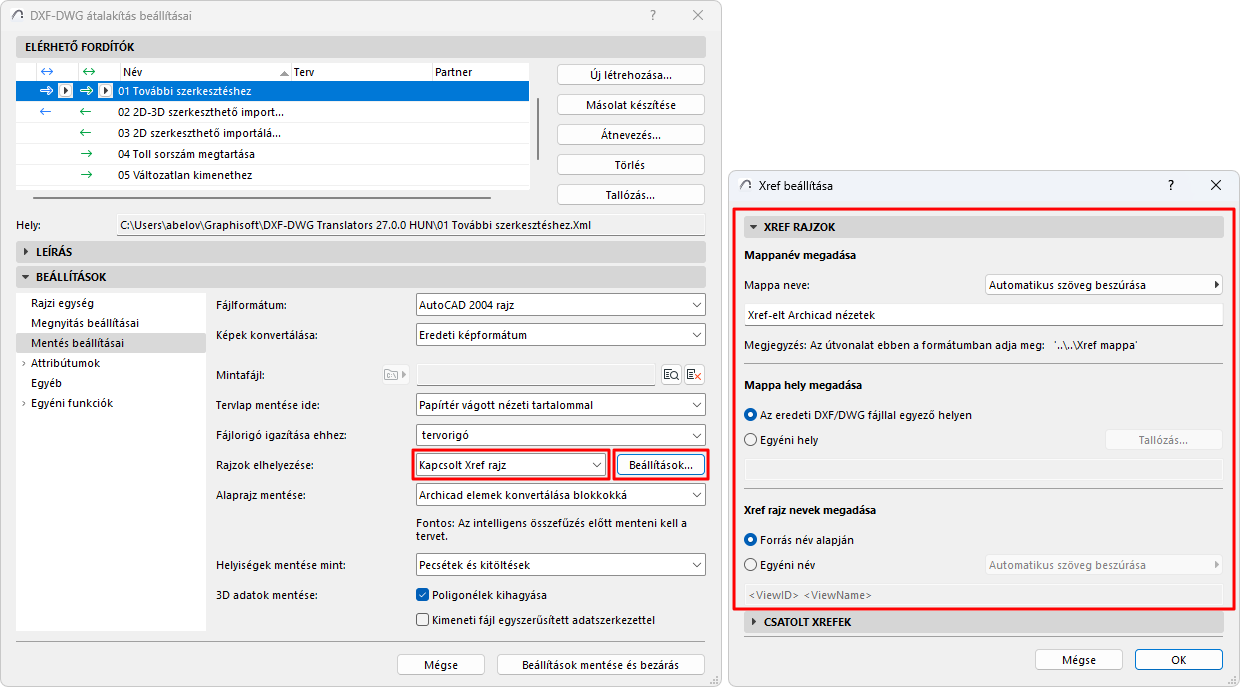Image resolution: width=1240 pixels, height=687 pixels.
Task: Click Törlés button
Action: tap(631, 165)
